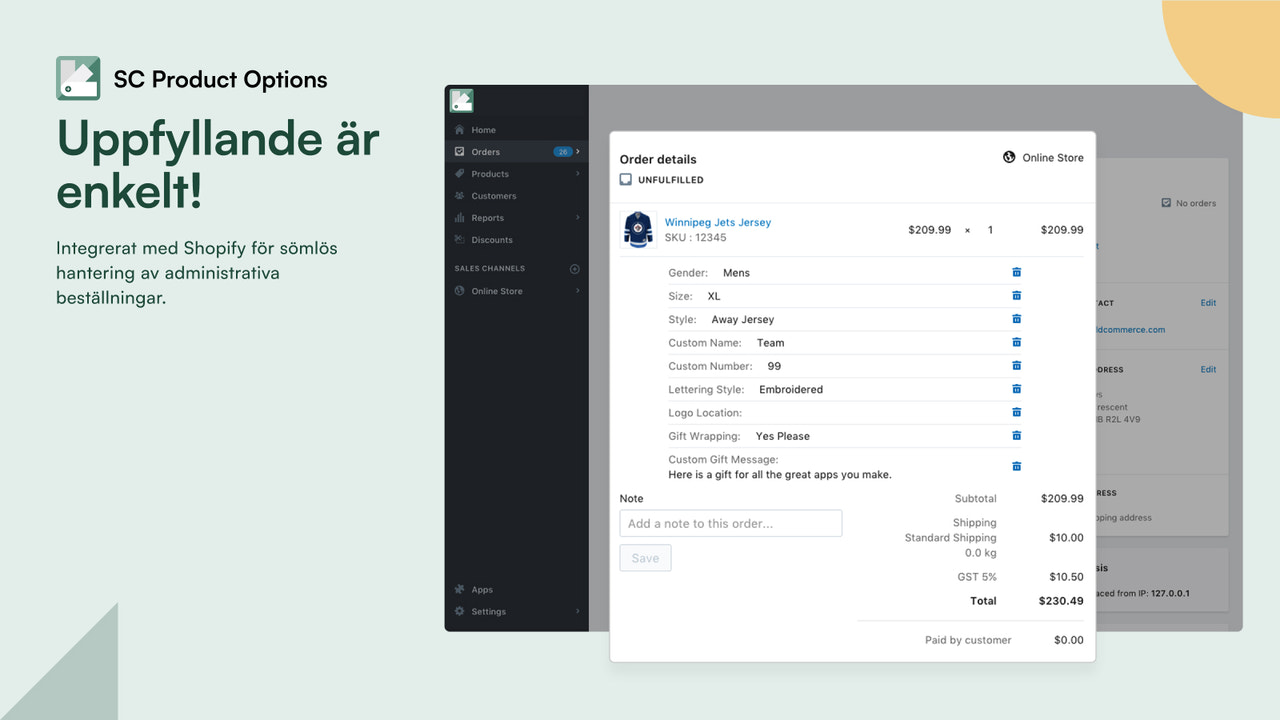Delete the Size XL option
The image size is (1280, 720).
pyautogui.click(x=1016, y=296)
